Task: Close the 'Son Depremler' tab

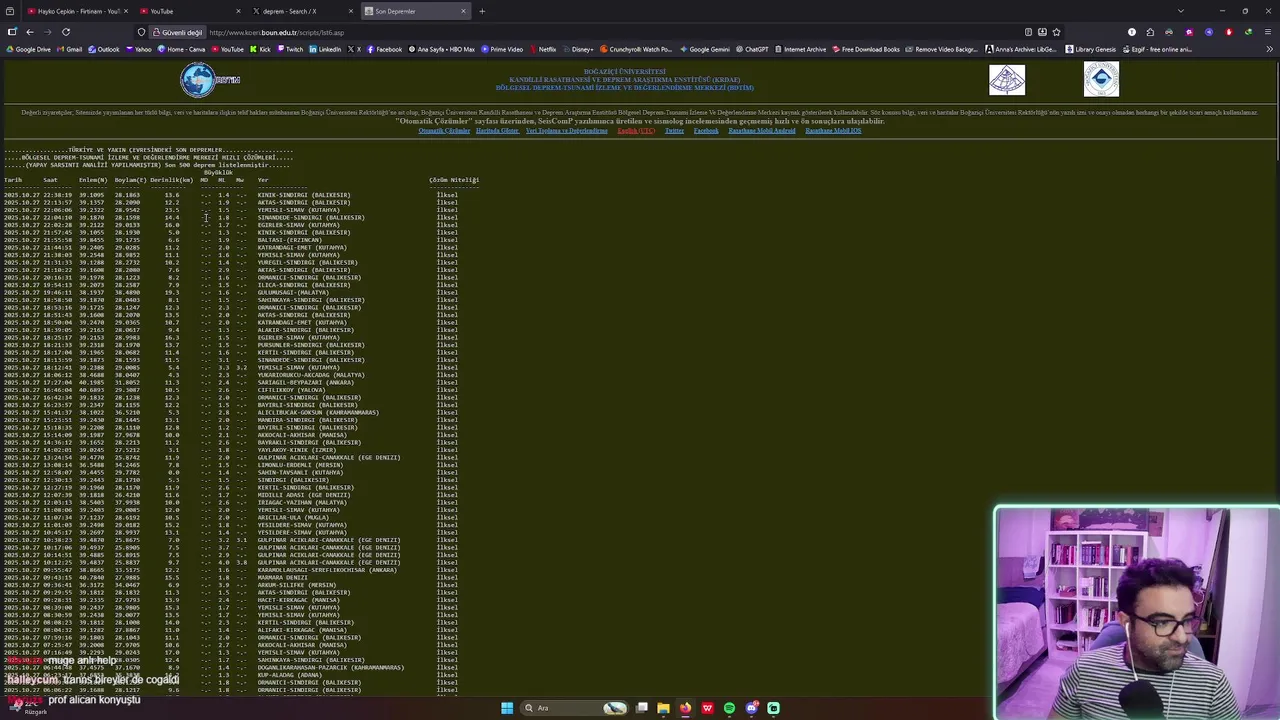Action: [463, 11]
